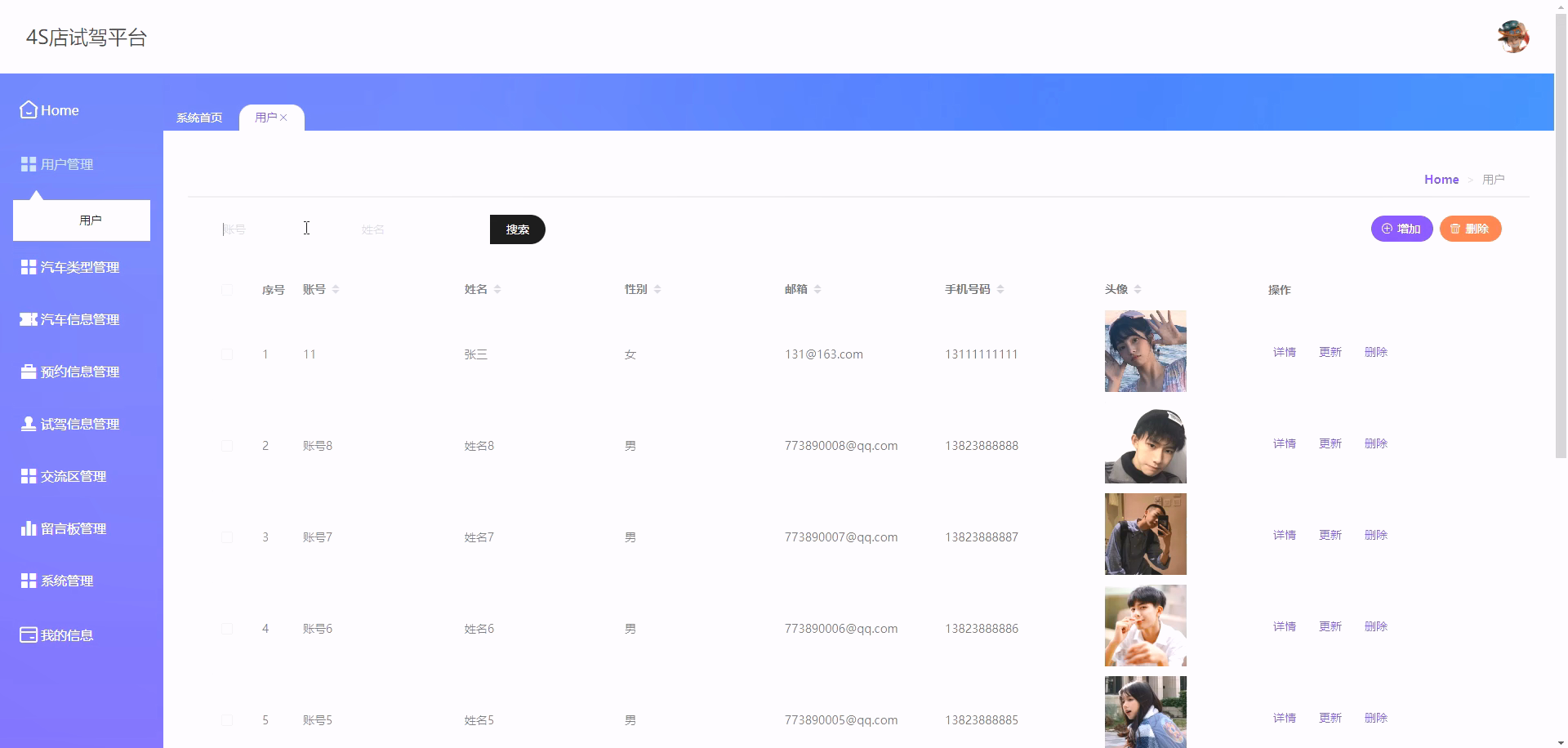Check the checkbox next to 账号8
Image resolution: width=1568 pixels, height=748 pixels.
[227, 446]
